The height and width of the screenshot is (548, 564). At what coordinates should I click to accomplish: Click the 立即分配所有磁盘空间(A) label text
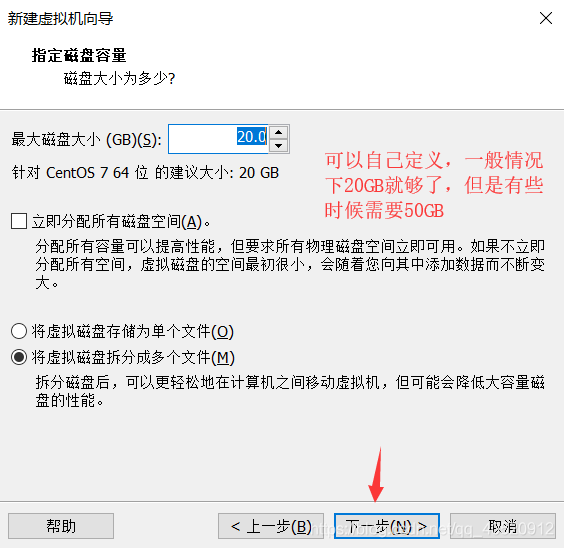click(121, 222)
